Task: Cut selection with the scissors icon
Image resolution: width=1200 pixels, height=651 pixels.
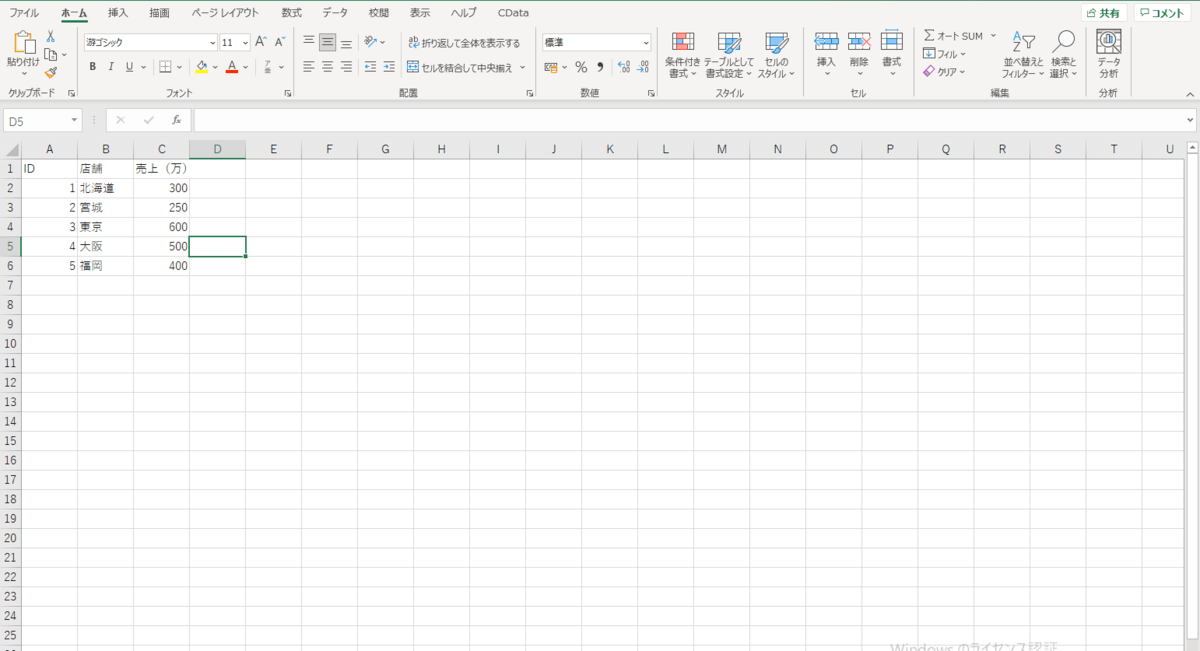Action: [50, 36]
